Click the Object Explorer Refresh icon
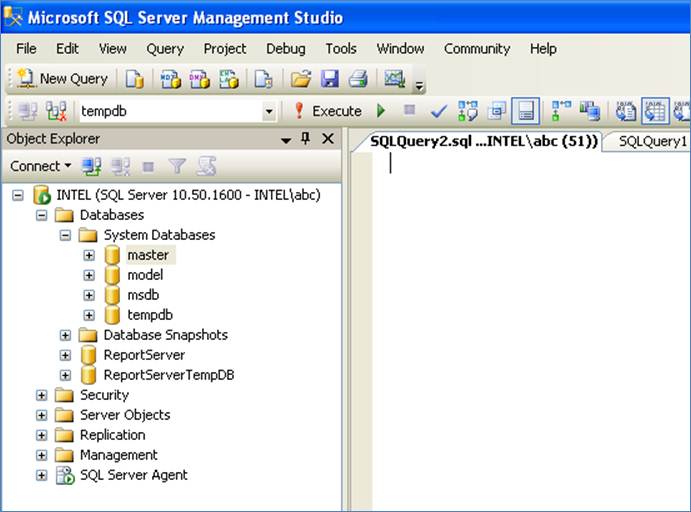The width and height of the screenshot is (691, 512). (206, 166)
